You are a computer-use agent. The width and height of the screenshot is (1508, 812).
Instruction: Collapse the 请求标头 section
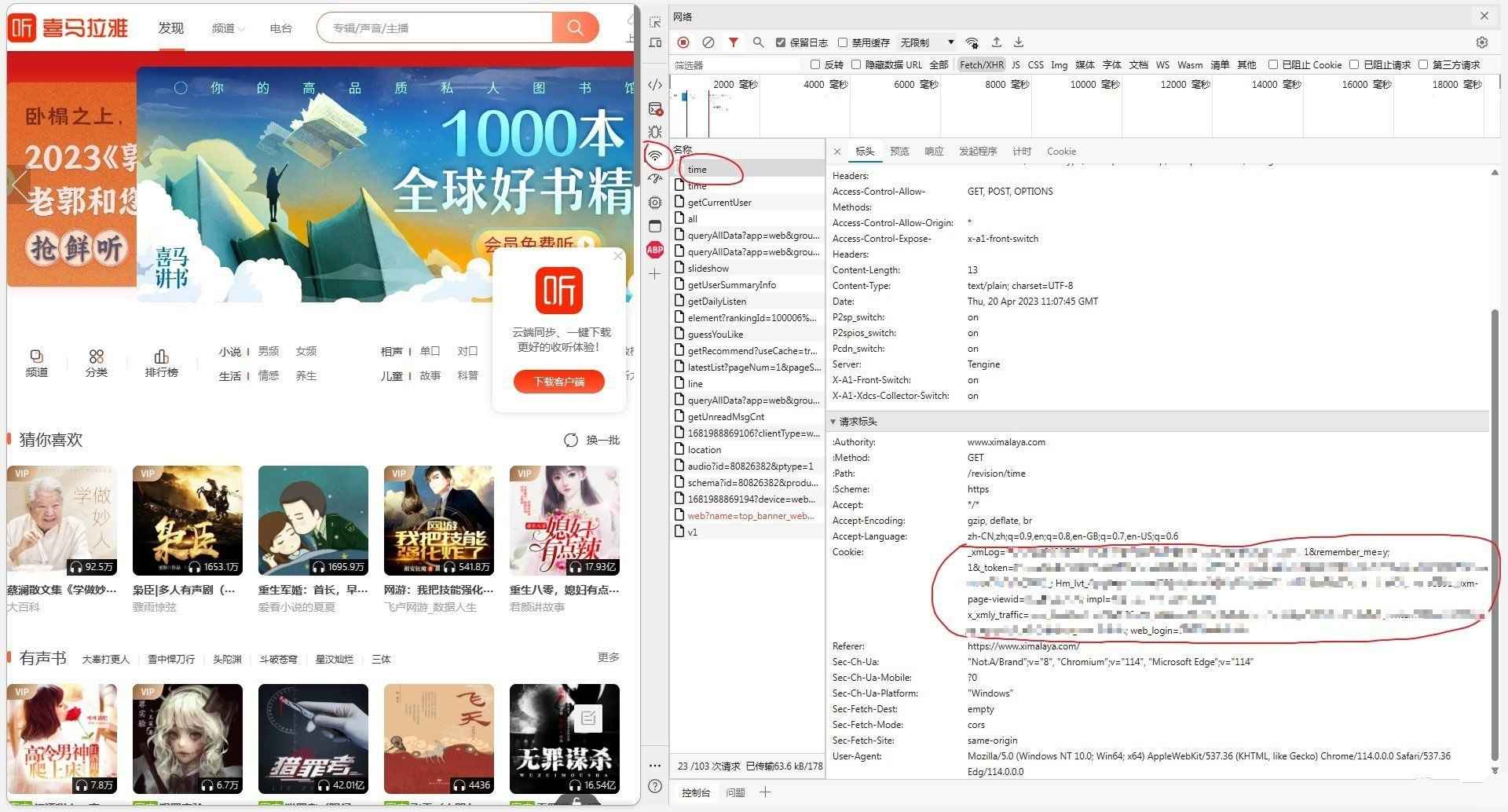click(x=834, y=422)
